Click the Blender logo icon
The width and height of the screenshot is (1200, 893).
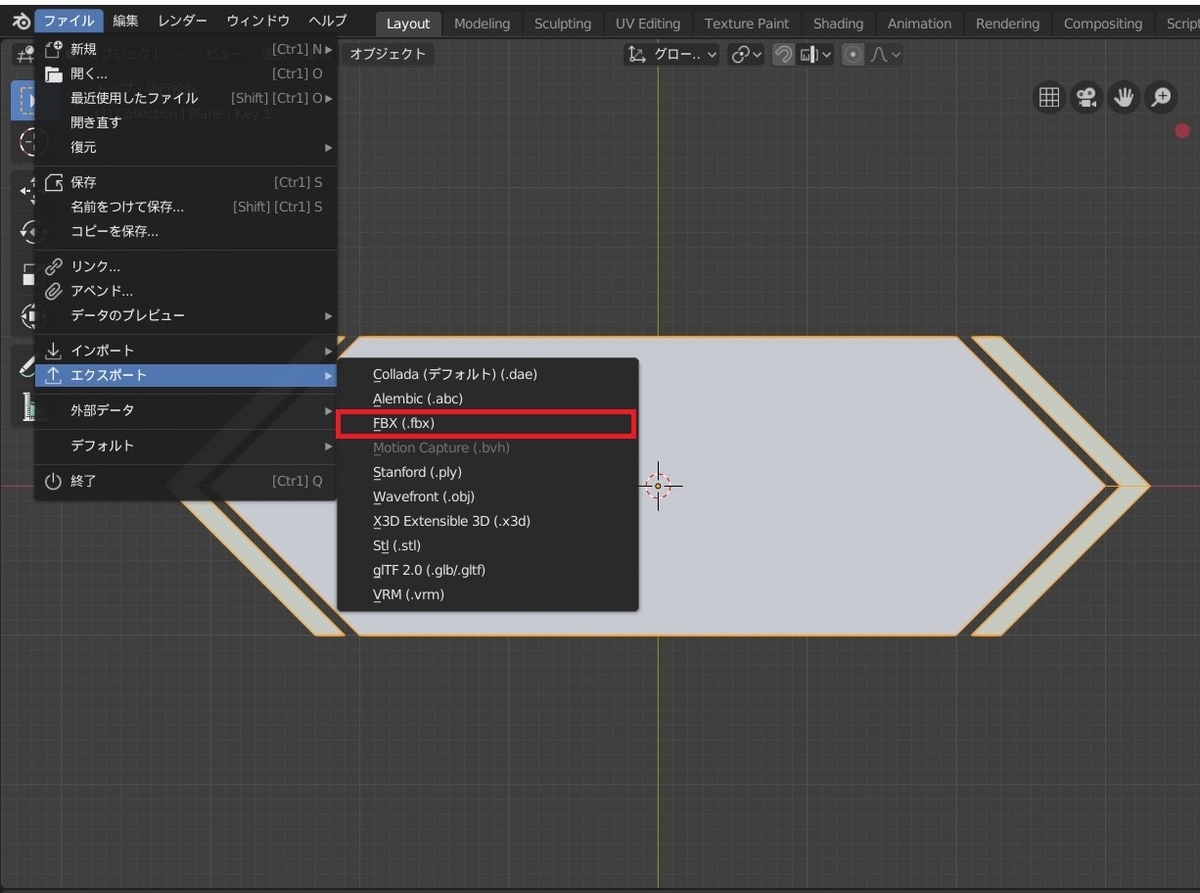[20, 22]
